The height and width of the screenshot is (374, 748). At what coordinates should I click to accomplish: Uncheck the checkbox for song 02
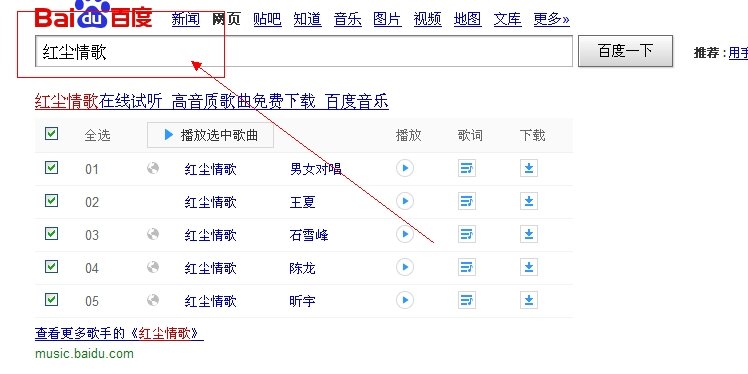(52, 200)
